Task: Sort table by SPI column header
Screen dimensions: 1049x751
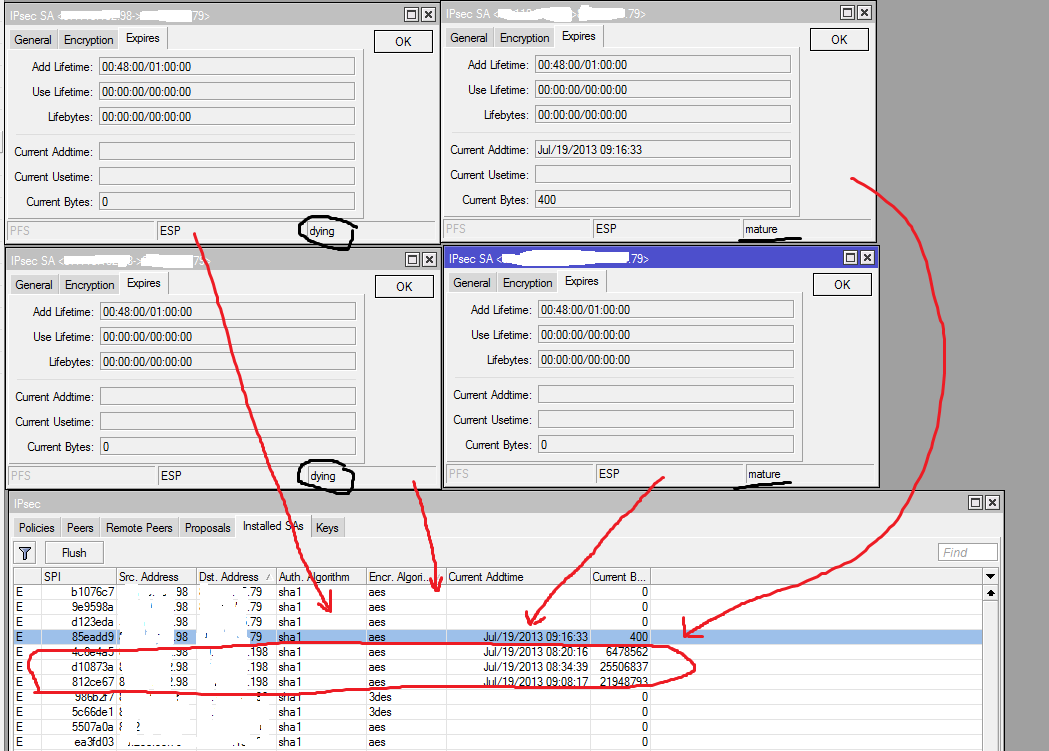Action: (x=79, y=576)
